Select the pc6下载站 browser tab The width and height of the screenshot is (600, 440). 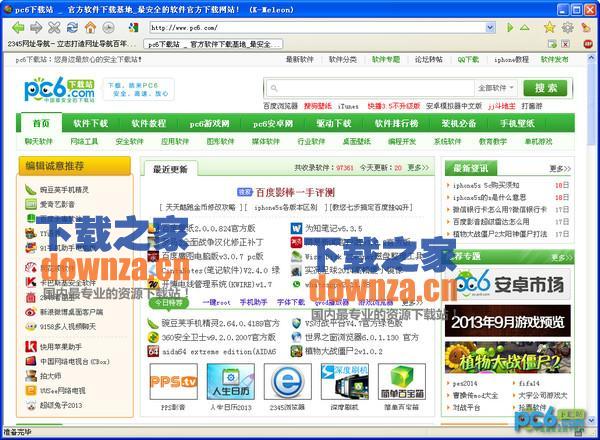click(214, 44)
